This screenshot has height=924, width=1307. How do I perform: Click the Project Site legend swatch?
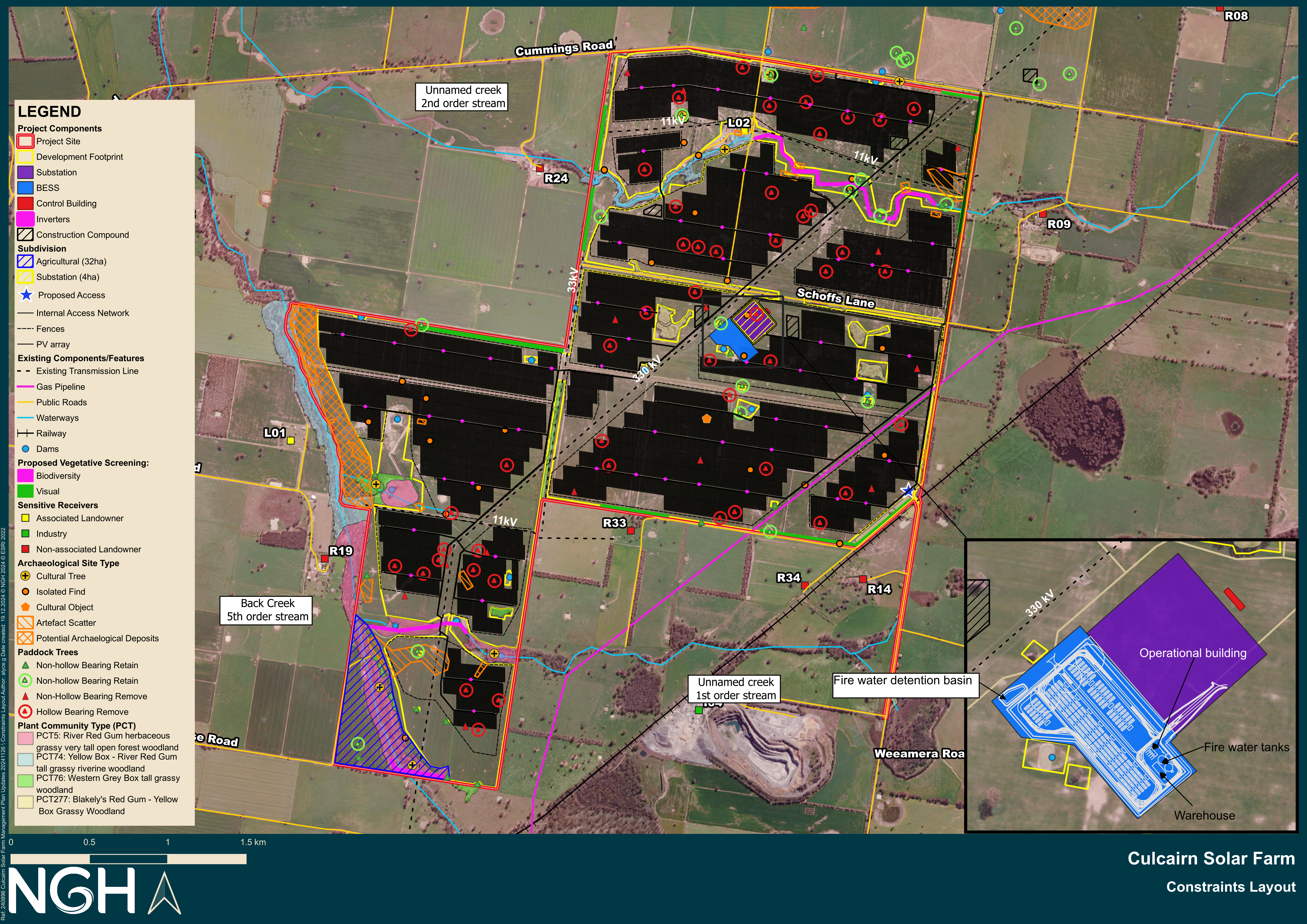25,141
